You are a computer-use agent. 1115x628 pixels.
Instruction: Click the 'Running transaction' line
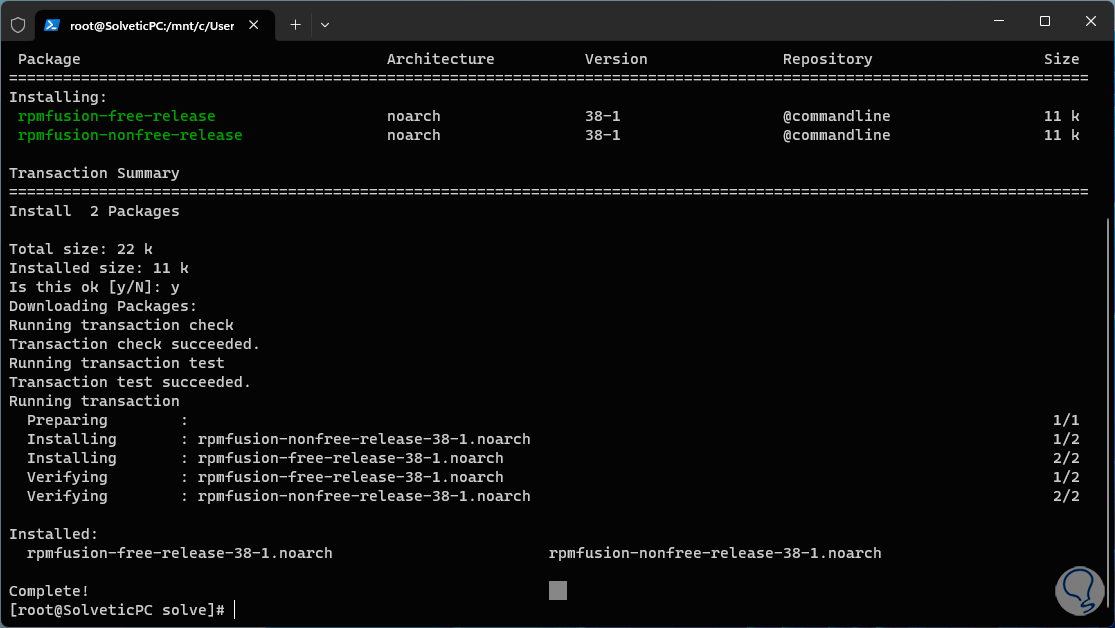coord(94,401)
